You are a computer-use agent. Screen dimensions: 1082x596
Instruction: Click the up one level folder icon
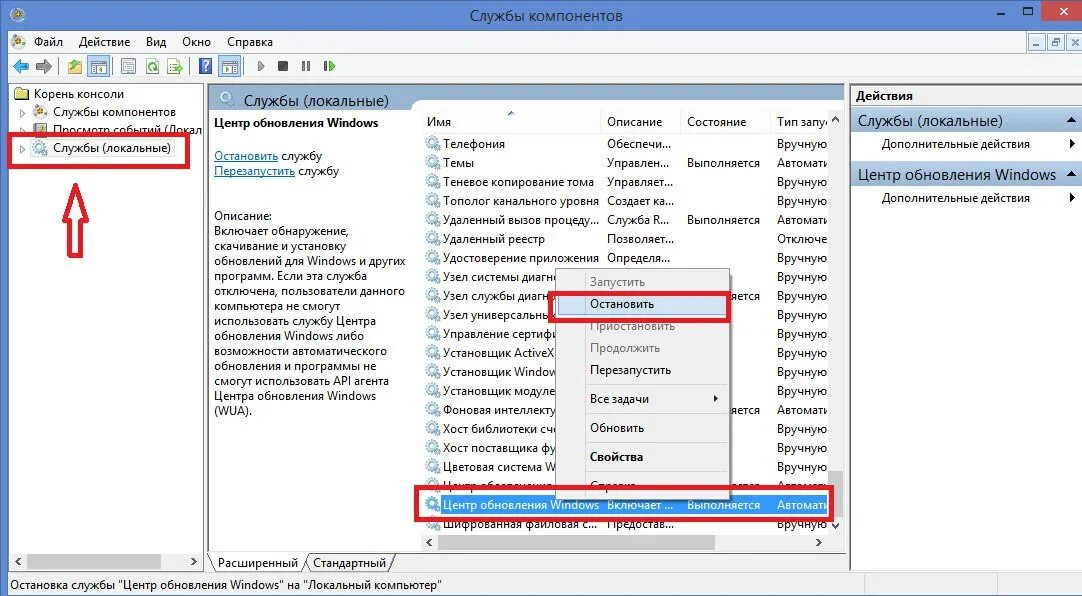75,66
